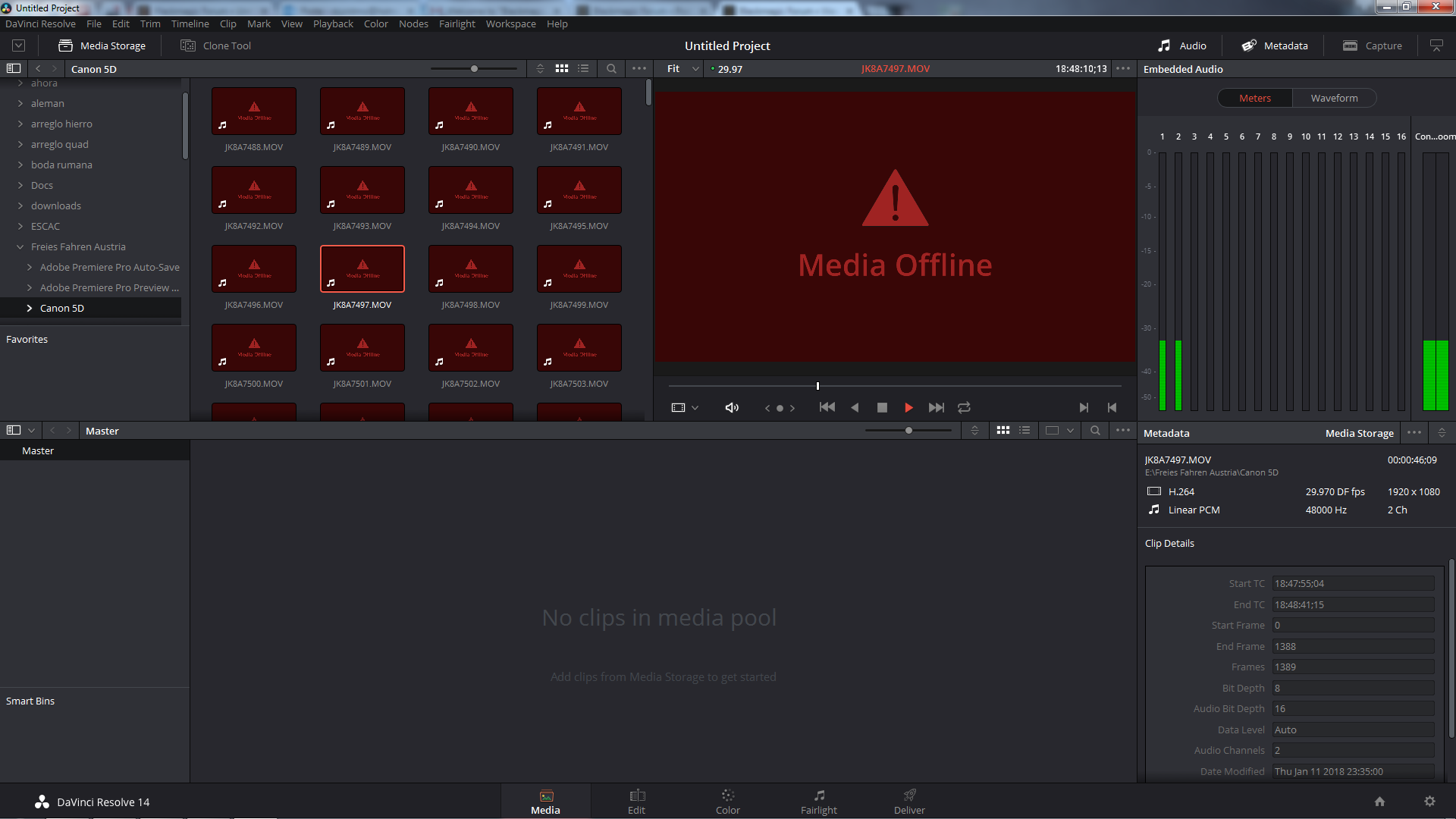Screen dimensions: 1456x819
Task: Click the Play button in viewer
Action: click(908, 407)
